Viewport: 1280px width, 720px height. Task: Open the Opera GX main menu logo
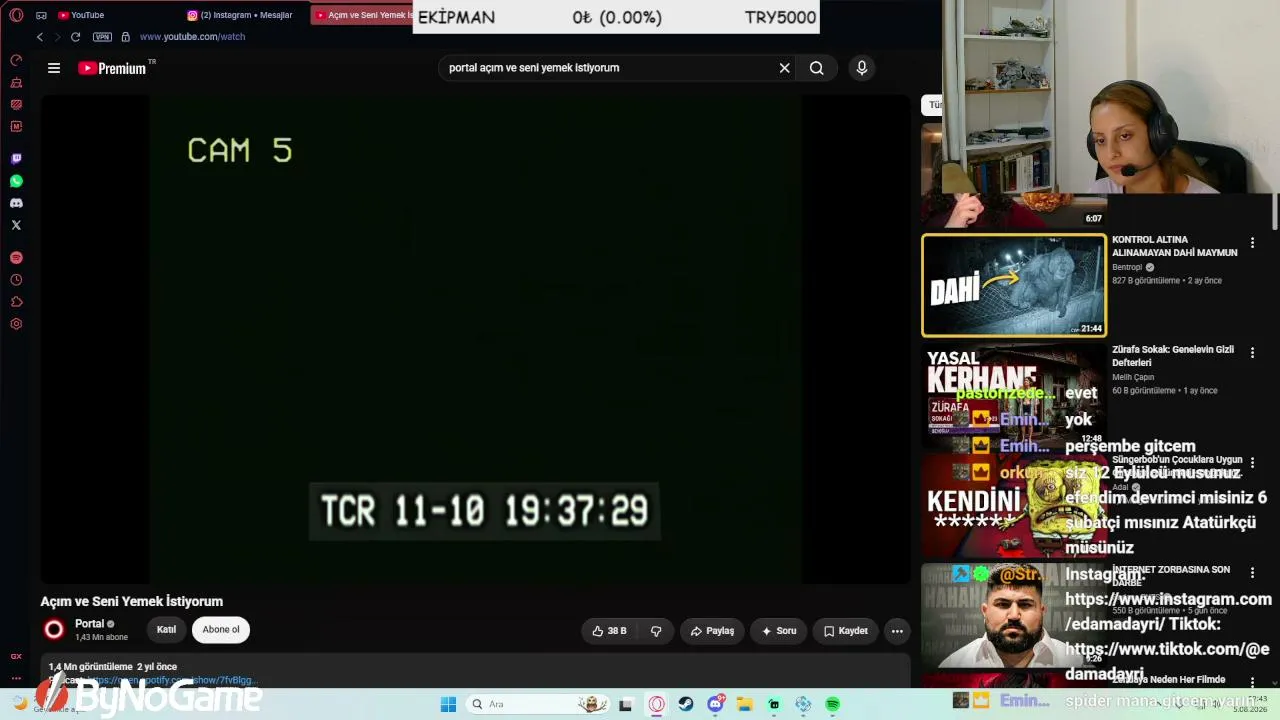click(x=16, y=15)
